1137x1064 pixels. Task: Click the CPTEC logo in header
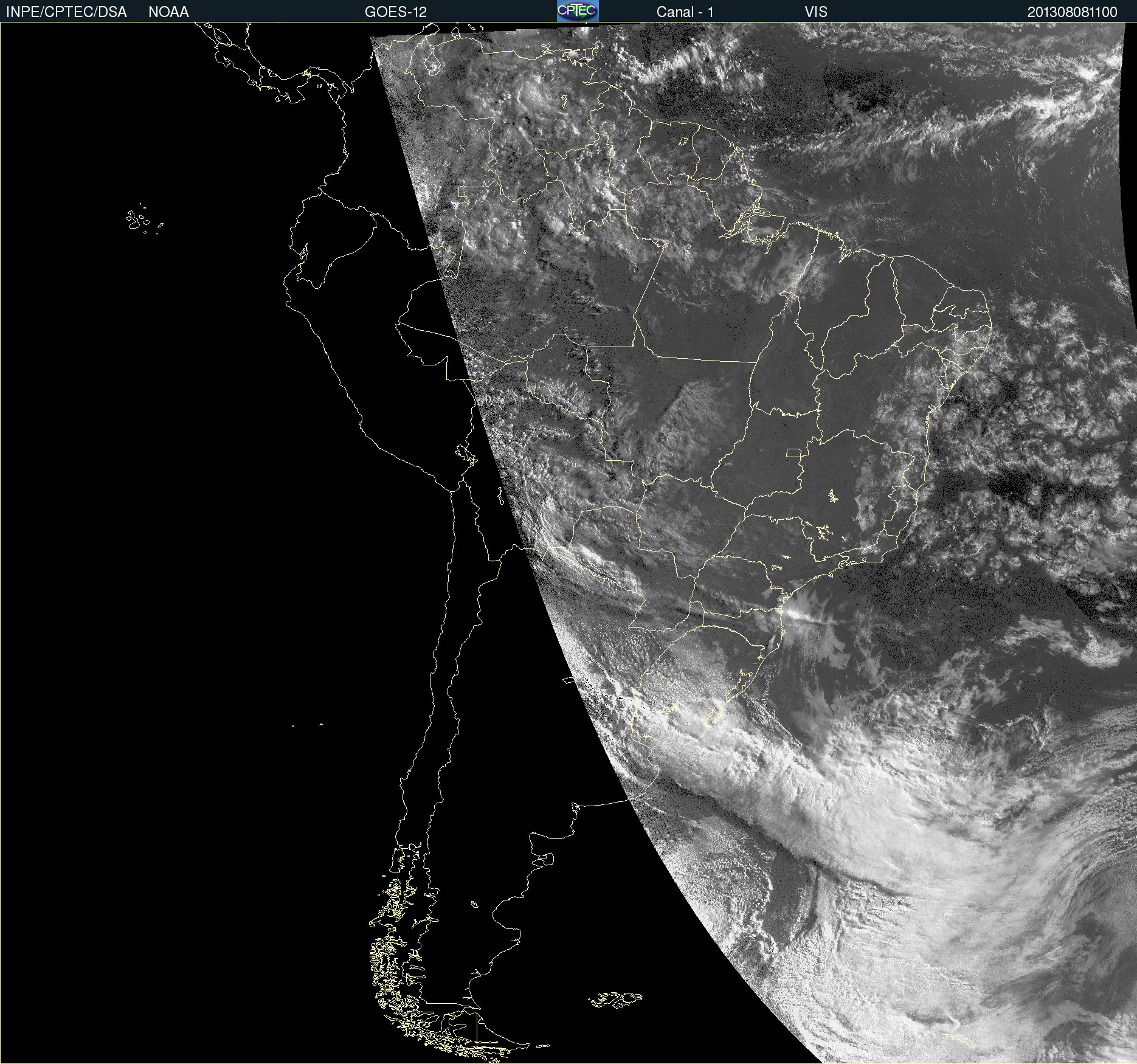coord(578,11)
